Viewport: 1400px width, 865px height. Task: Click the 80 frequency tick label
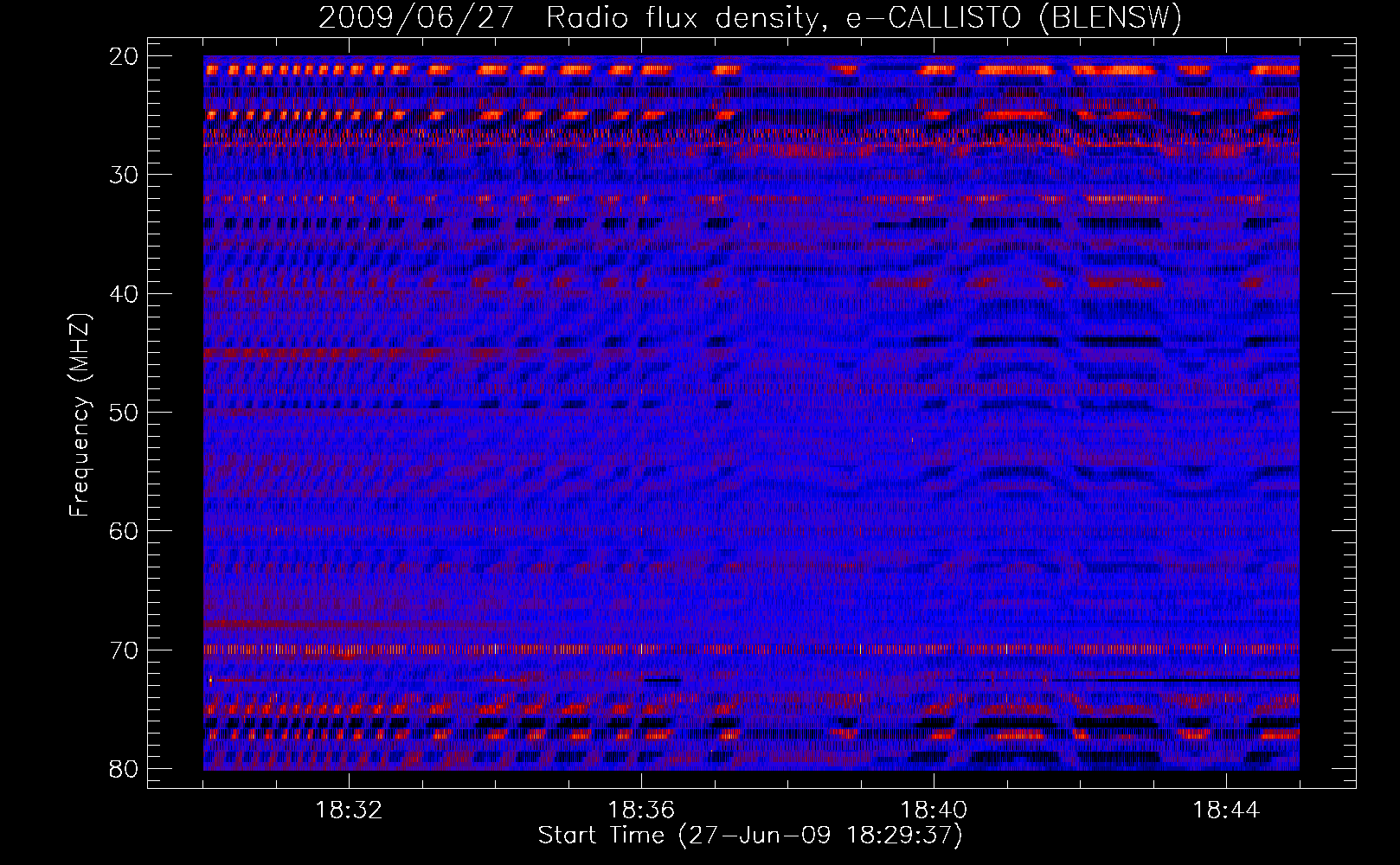[x=125, y=768]
